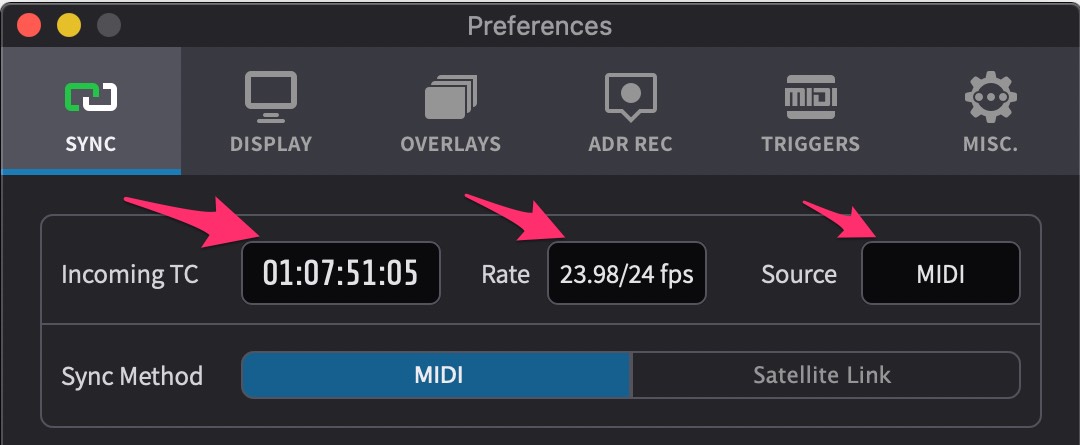Select the OVERLAYS tab label
Image resolution: width=1080 pixels, height=445 pixels.
[450, 144]
